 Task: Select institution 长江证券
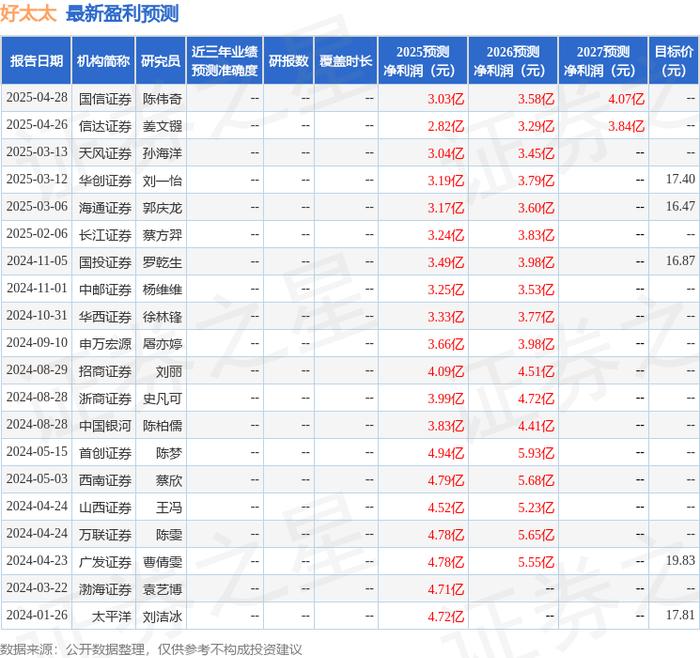[105, 235]
